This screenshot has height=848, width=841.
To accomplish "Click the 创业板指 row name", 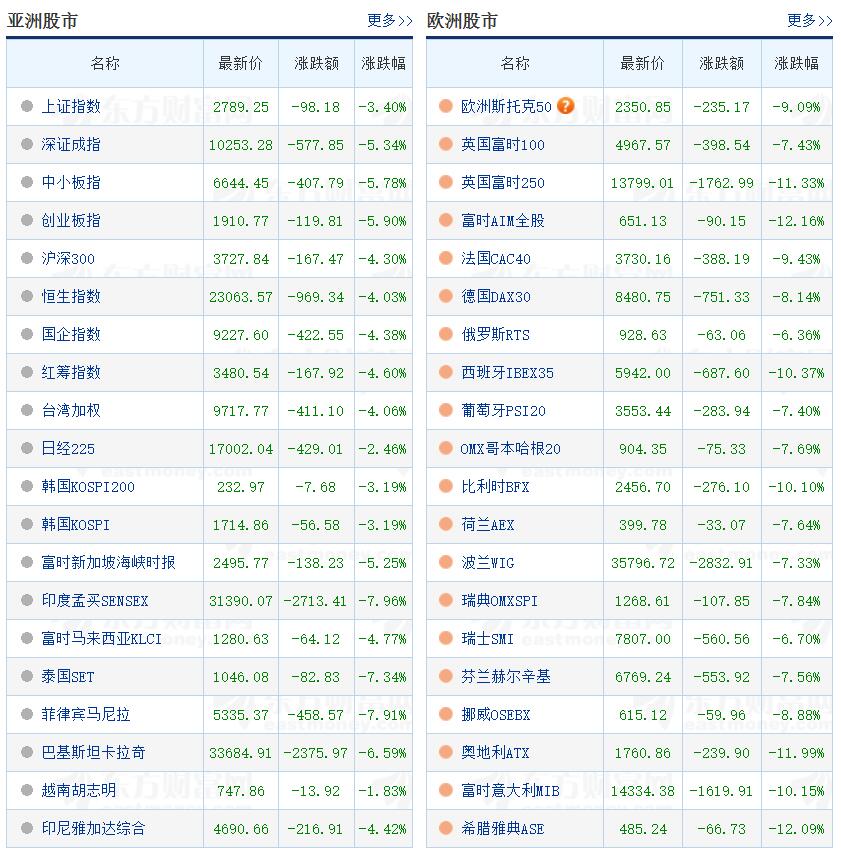I will (71, 221).
